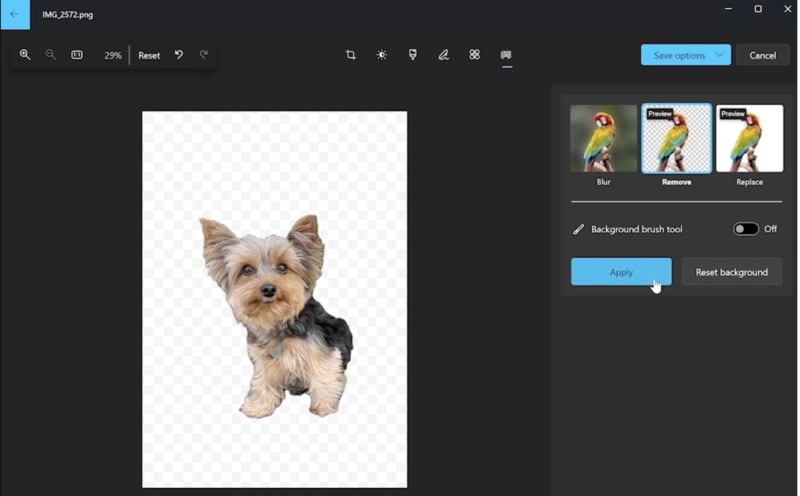Undo the last edit

[x=179, y=55]
